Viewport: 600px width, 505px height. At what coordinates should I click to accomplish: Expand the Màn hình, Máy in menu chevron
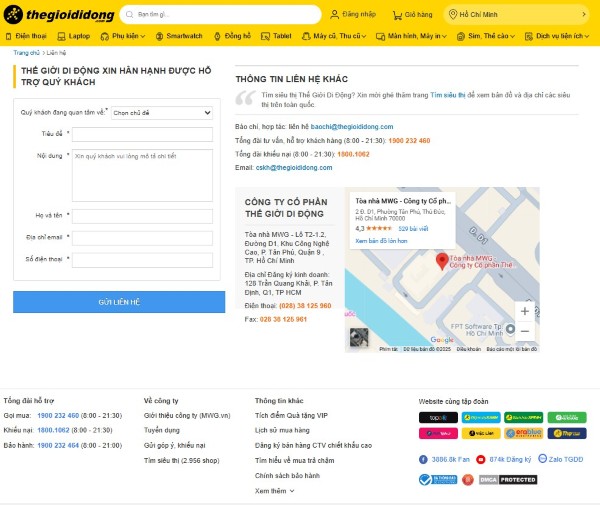point(444,36)
